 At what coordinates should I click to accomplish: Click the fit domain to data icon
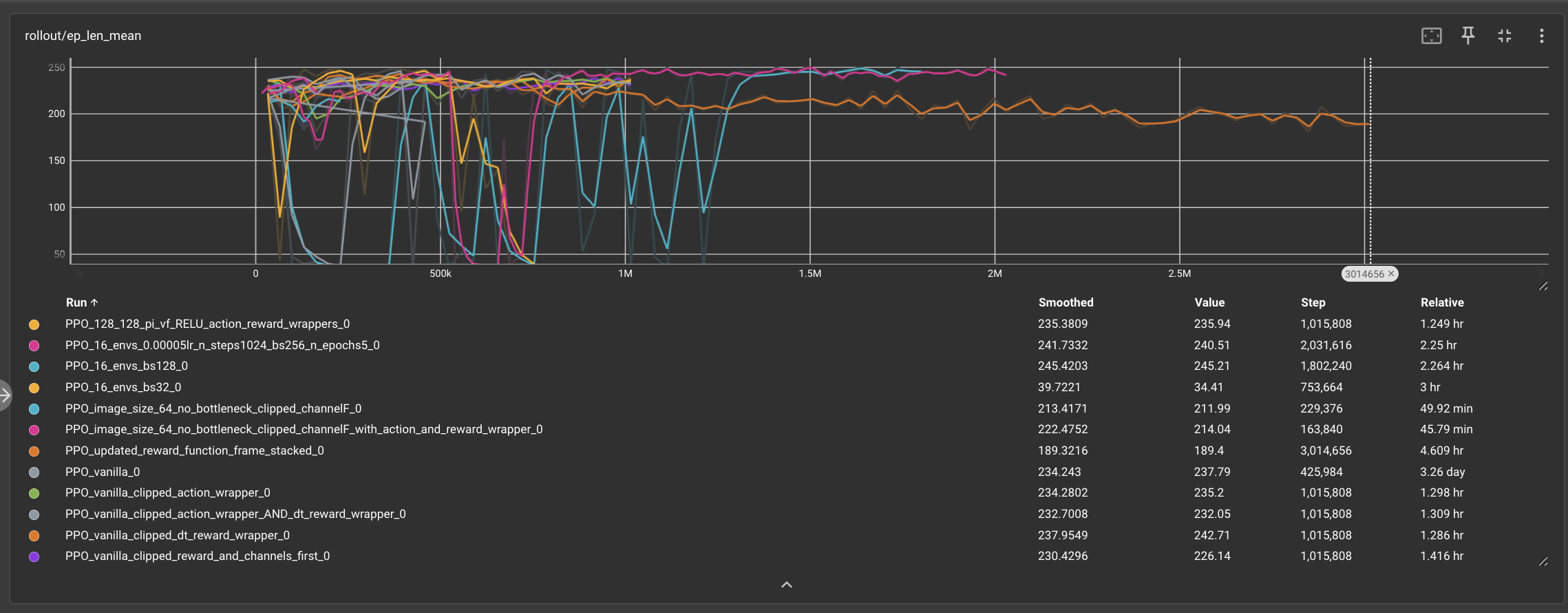click(1431, 36)
